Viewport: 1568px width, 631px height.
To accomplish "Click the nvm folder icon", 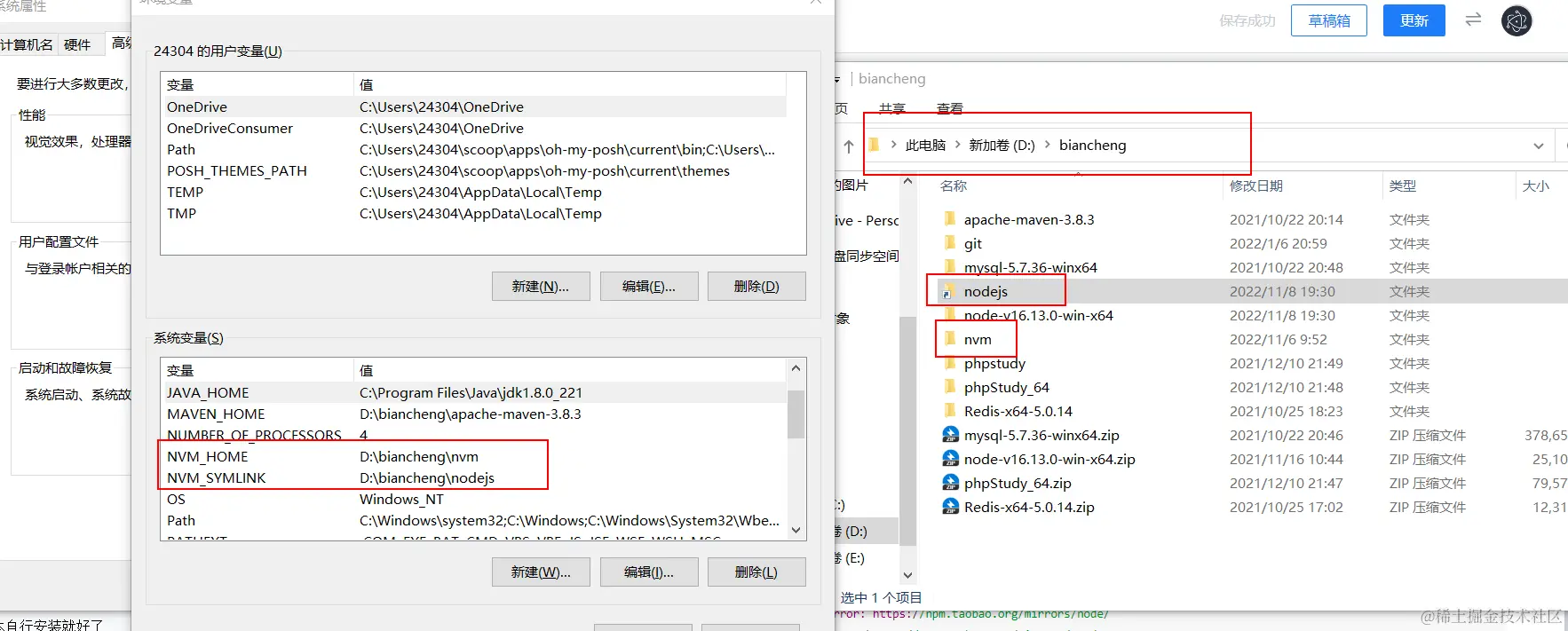I will click(950, 339).
